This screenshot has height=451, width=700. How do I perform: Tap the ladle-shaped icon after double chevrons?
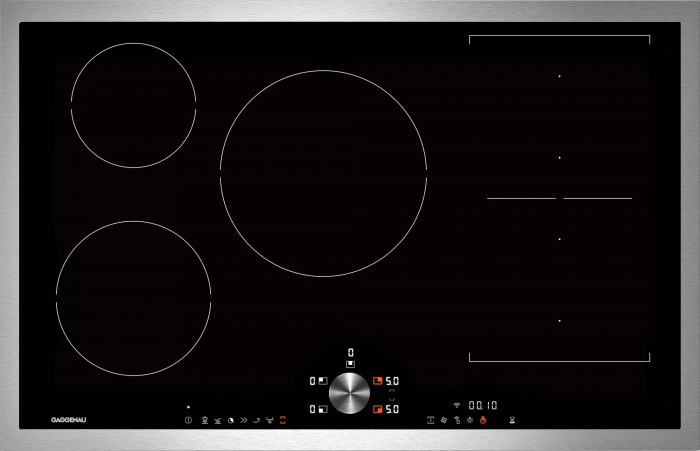pyautogui.click(x=256, y=420)
